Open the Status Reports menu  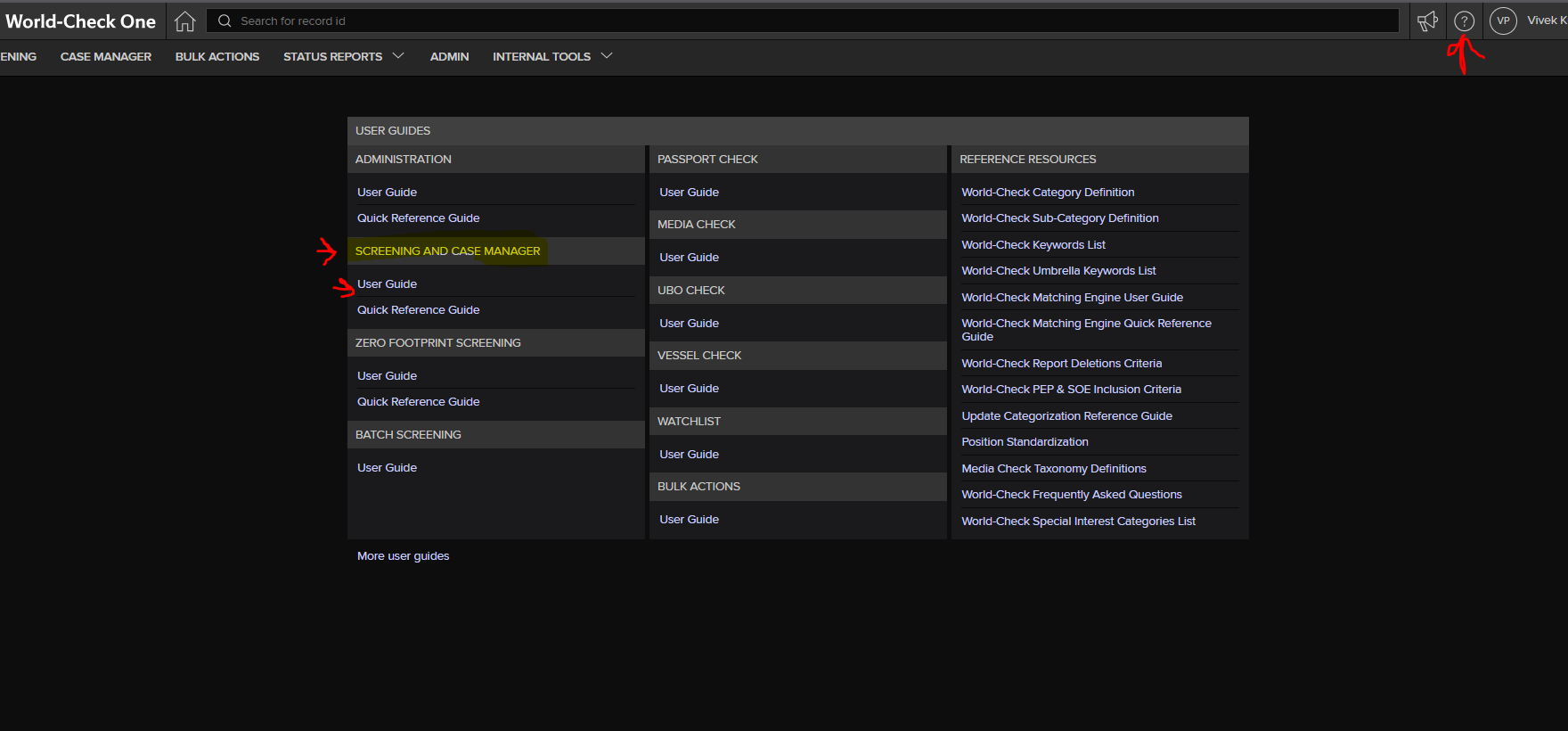(x=332, y=56)
